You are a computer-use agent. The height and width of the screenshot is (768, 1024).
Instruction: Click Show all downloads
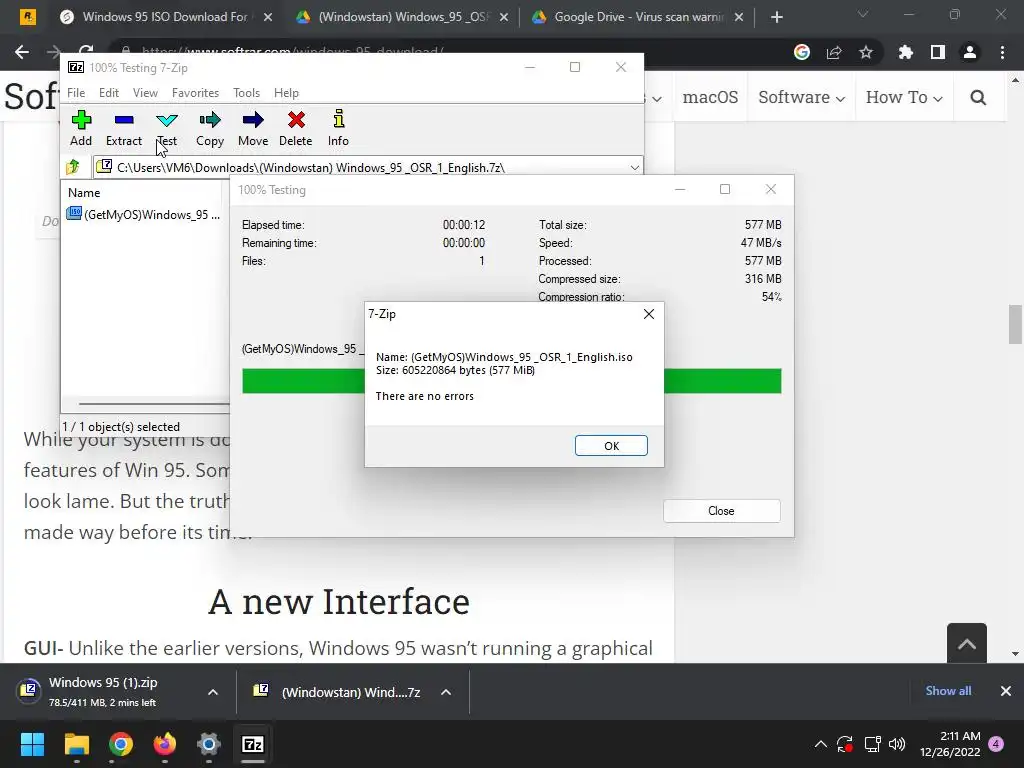[948, 691]
